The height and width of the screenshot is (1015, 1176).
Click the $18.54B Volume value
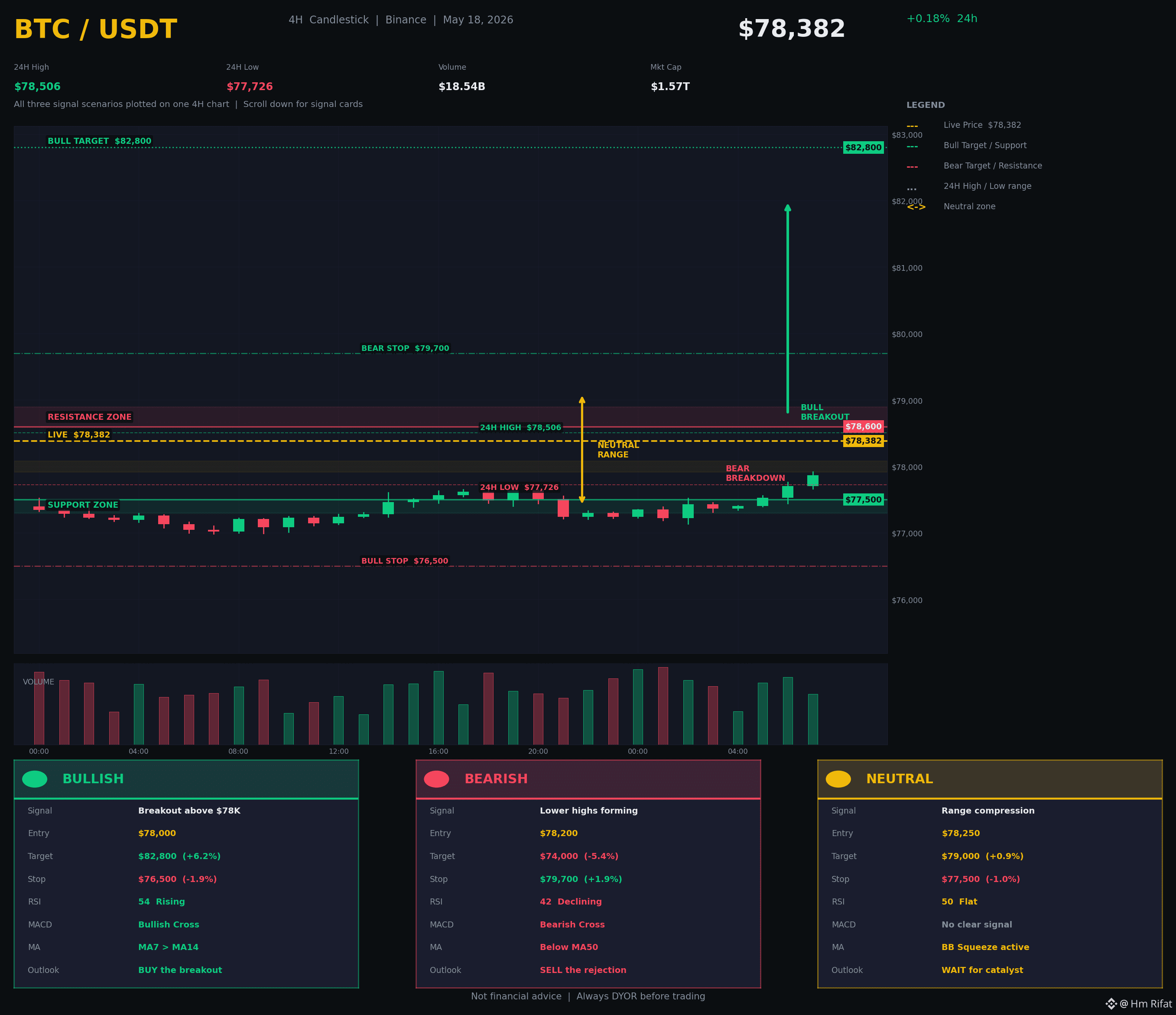tap(462, 87)
